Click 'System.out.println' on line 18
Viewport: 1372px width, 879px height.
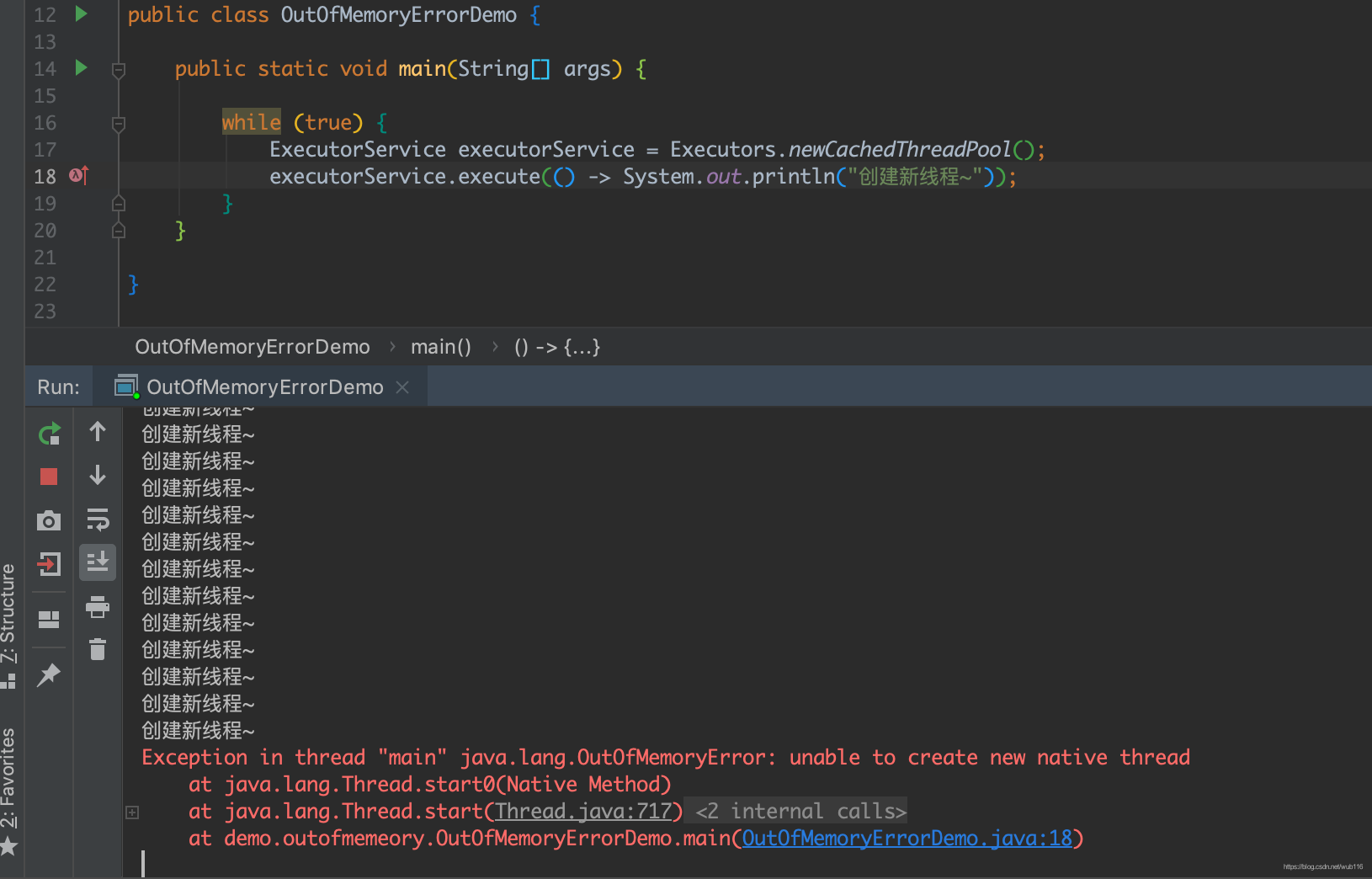click(728, 176)
